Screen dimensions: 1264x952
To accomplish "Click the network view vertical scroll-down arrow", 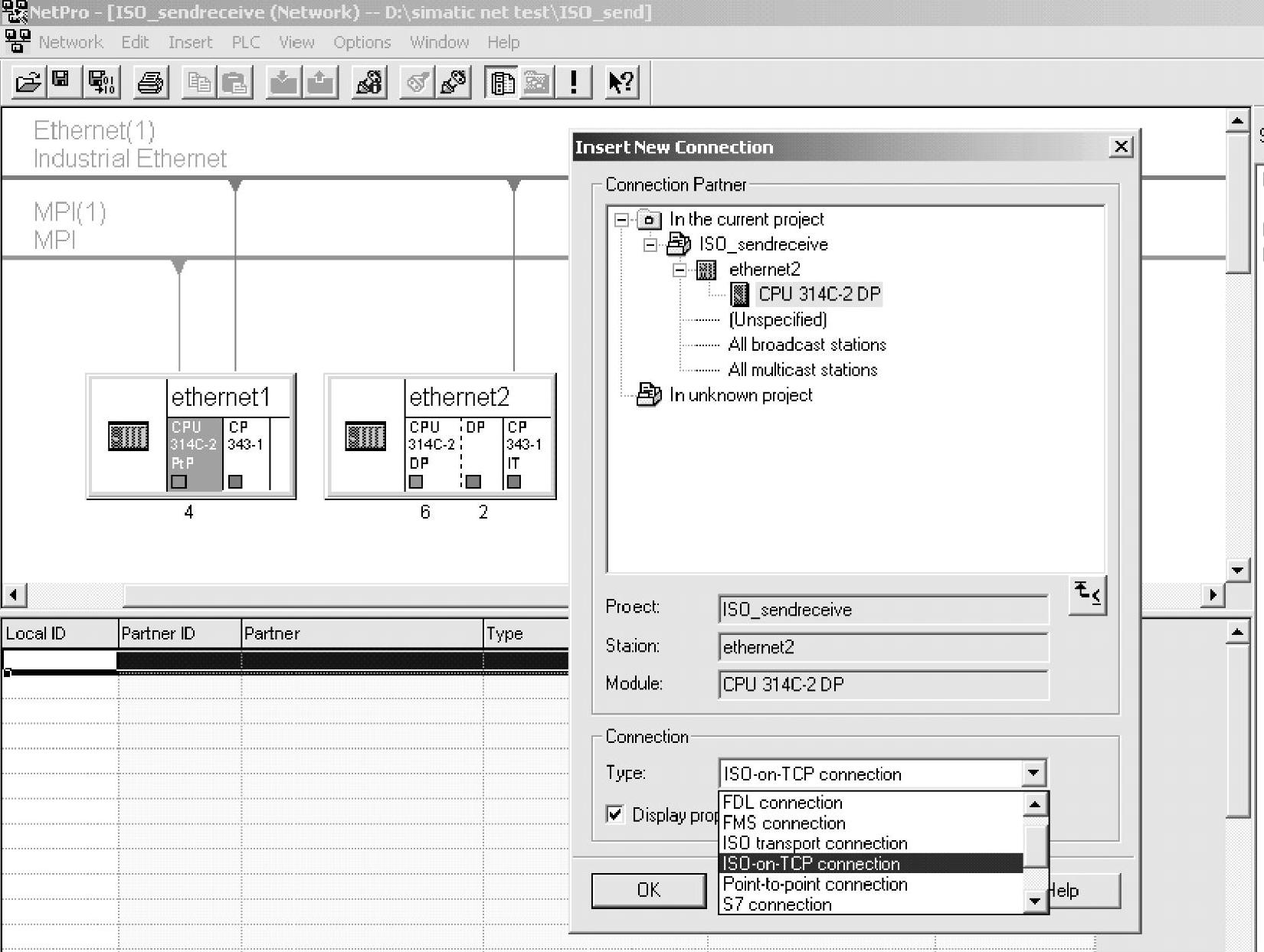I will 1238,569.
